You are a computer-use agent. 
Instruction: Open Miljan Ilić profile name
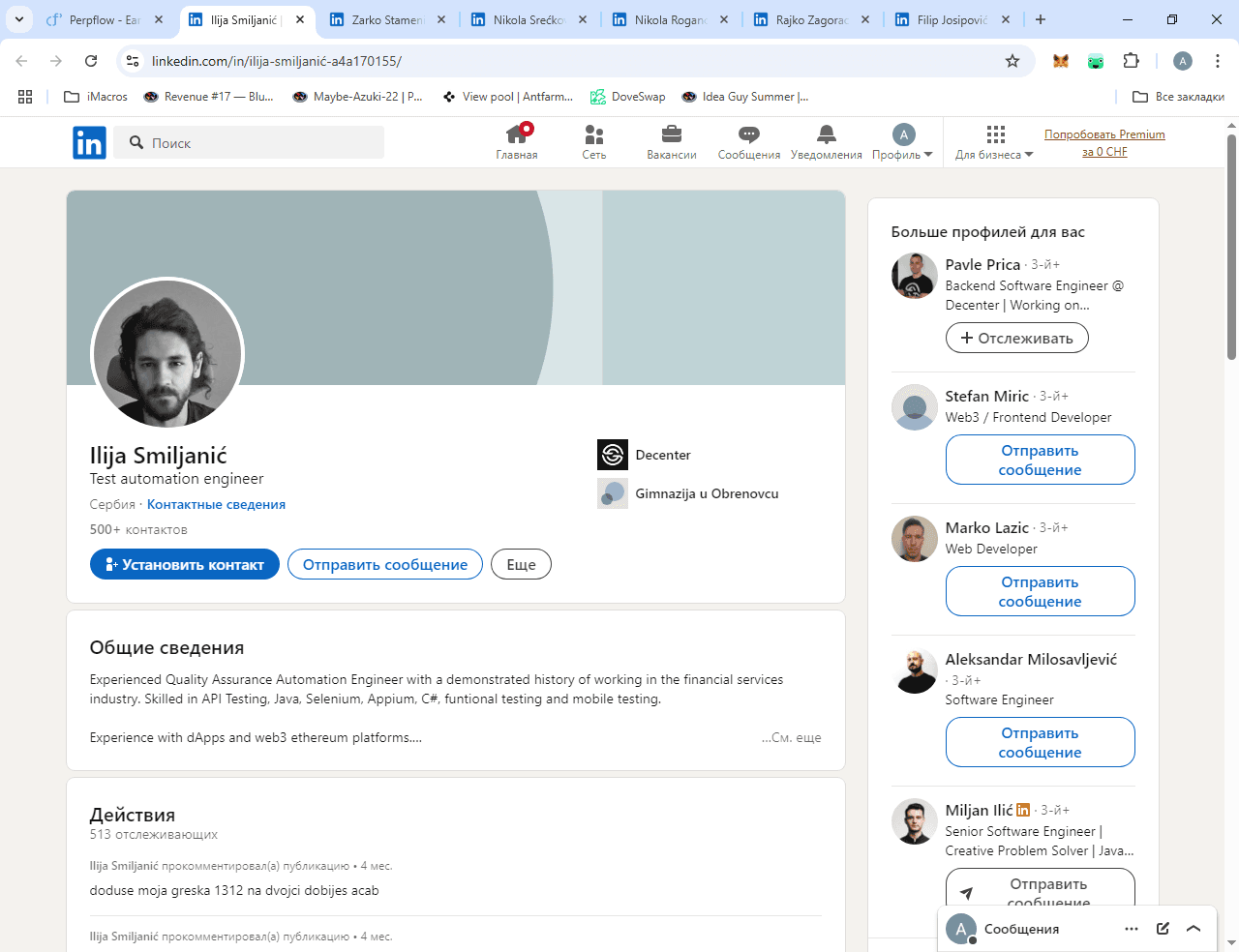pyautogui.click(x=979, y=810)
